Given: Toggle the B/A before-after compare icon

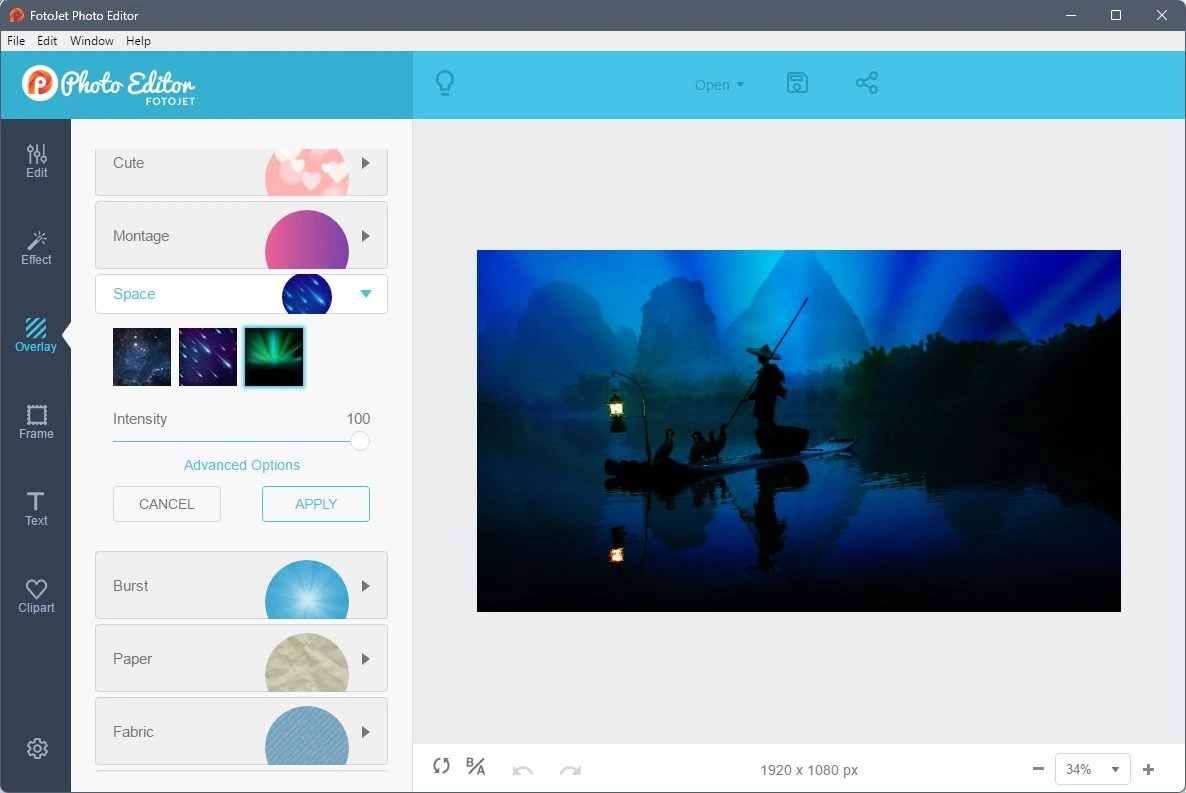Looking at the screenshot, I should pos(476,767).
